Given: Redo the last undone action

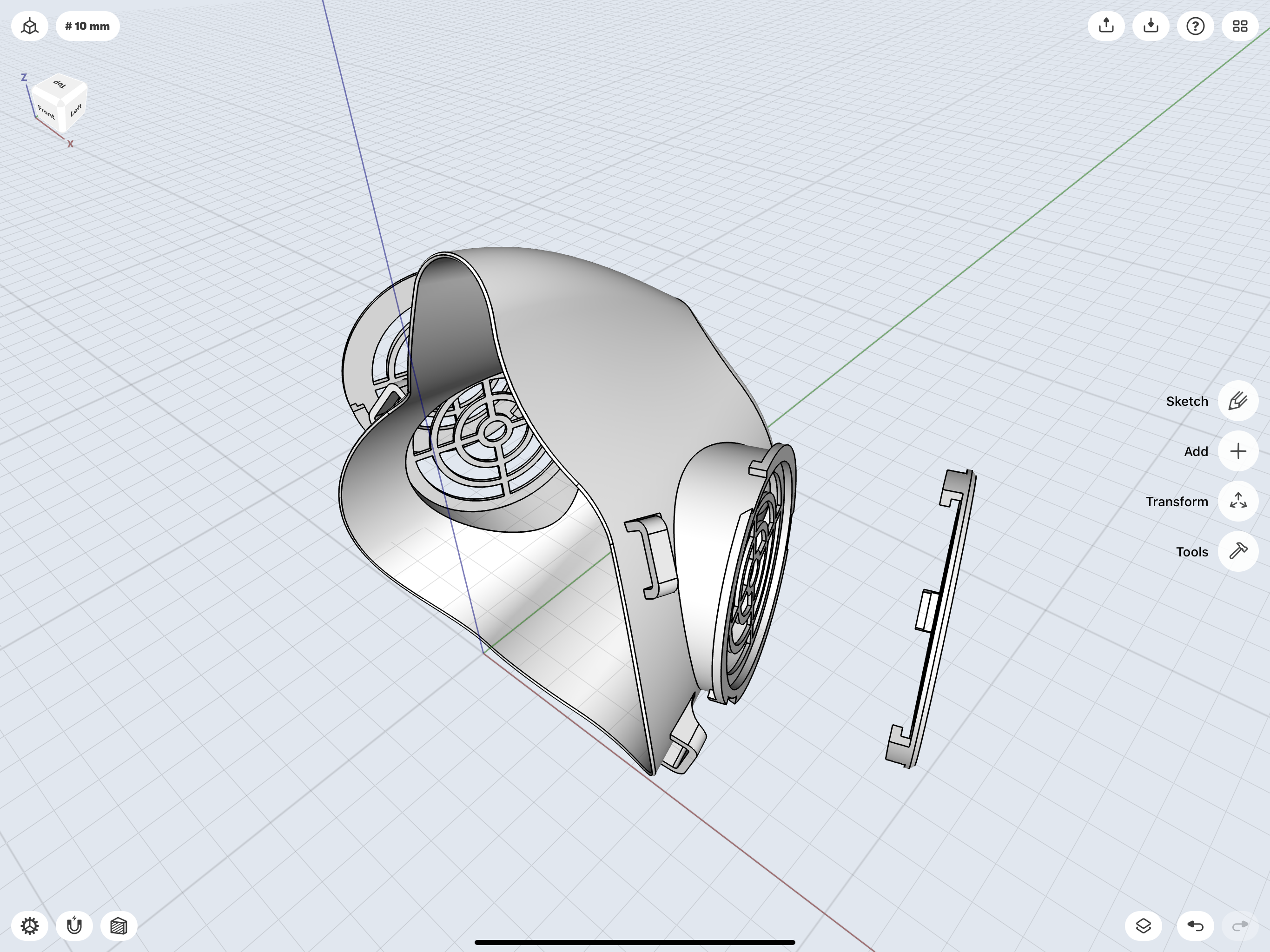Looking at the screenshot, I should tap(1240, 926).
